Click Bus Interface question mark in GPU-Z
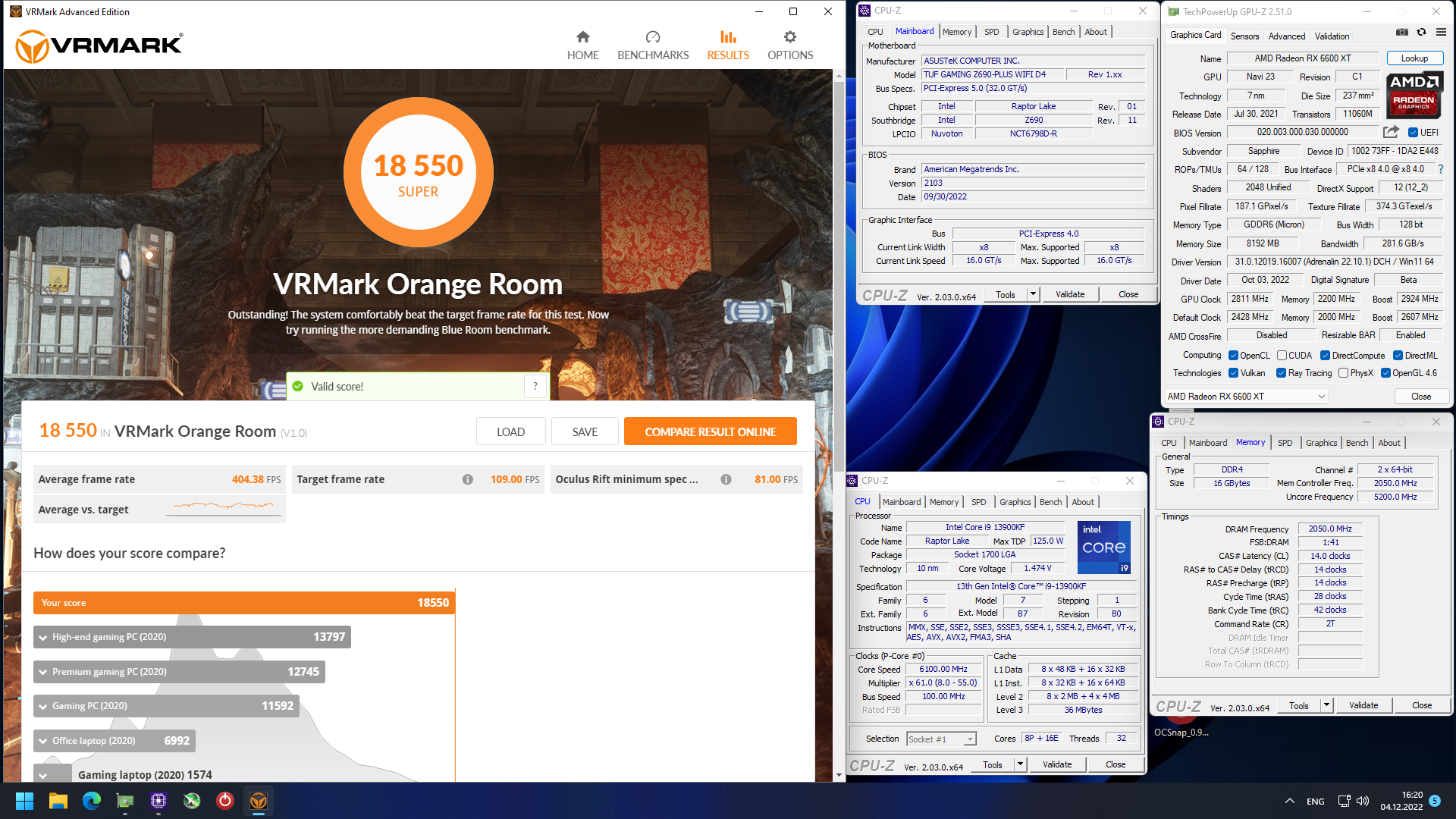Viewport: 1456px width, 819px height. (1441, 169)
